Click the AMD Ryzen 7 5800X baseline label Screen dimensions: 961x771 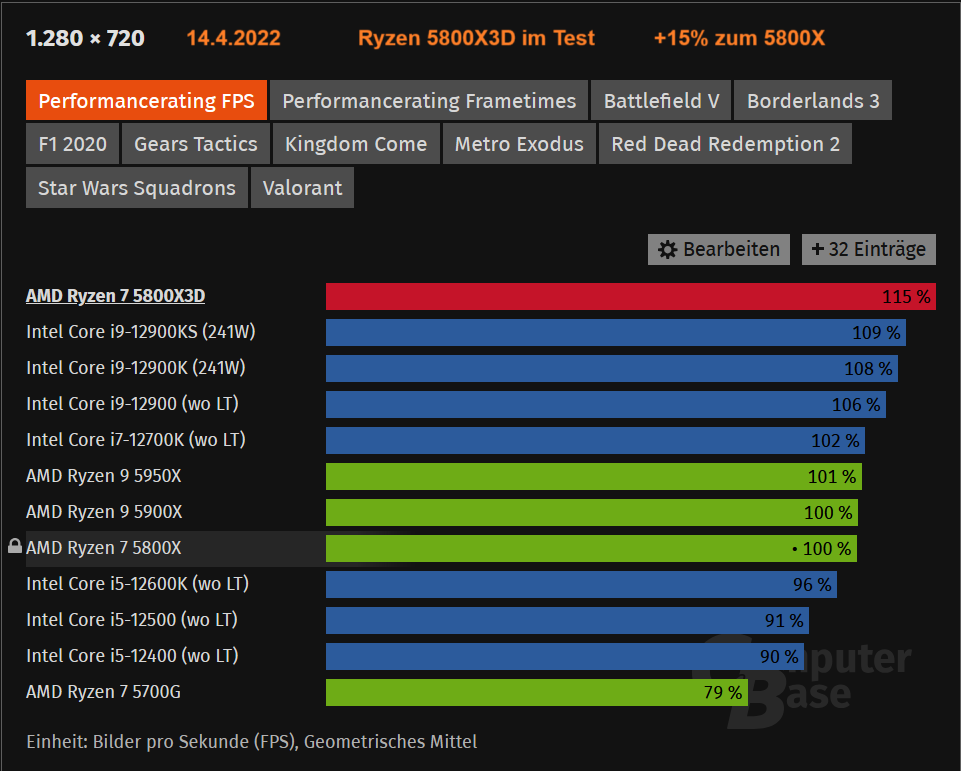pos(104,548)
